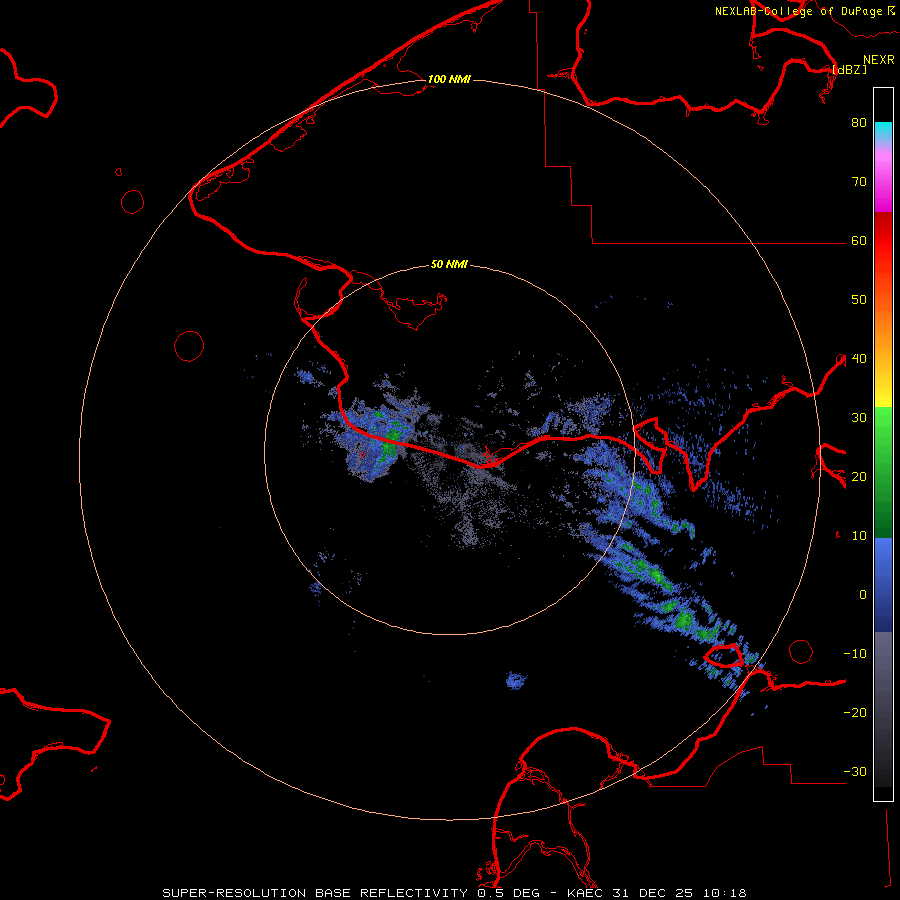Click the 30 value on the dBZ scale
This screenshot has width=900, height=900.
click(x=859, y=418)
